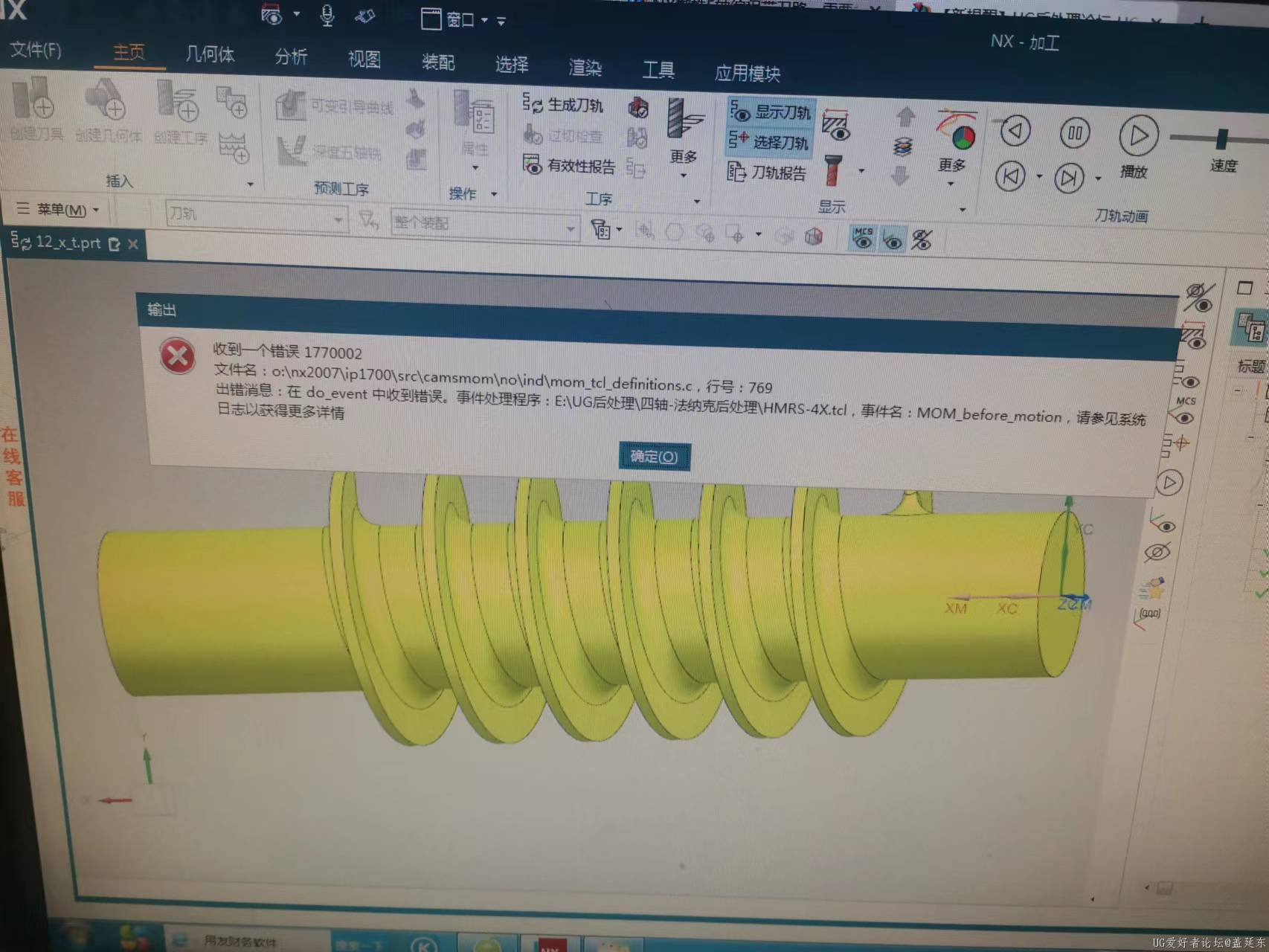Toggle the 显示刀轨 option
The image size is (1269, 952).
(770, 112)
